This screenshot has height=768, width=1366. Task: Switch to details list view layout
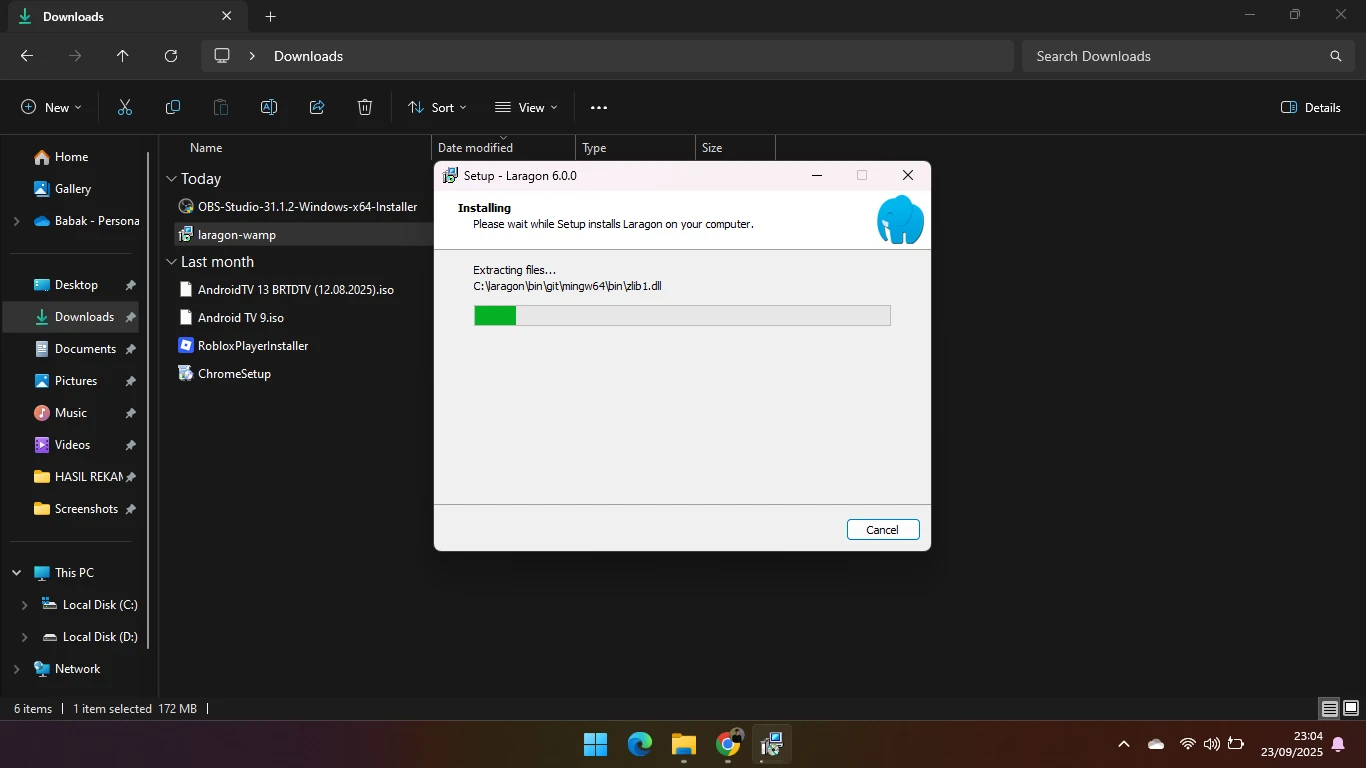(1329, 709)
